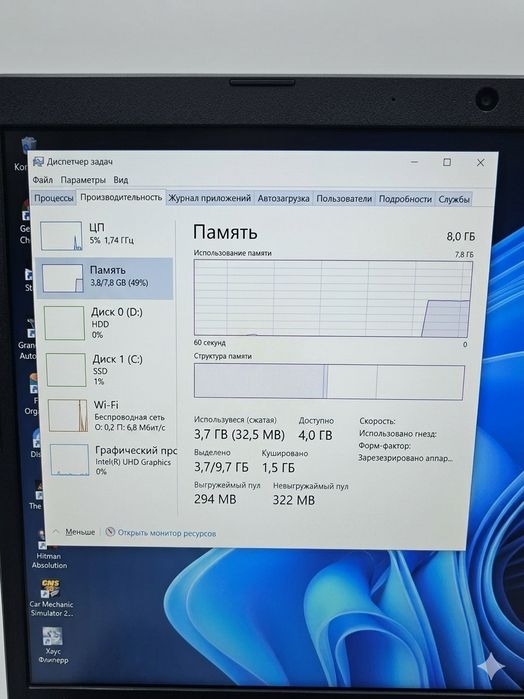Click the Использование памяти usage graph
This screenshot has width=524, height=699.
pos(333,298)
